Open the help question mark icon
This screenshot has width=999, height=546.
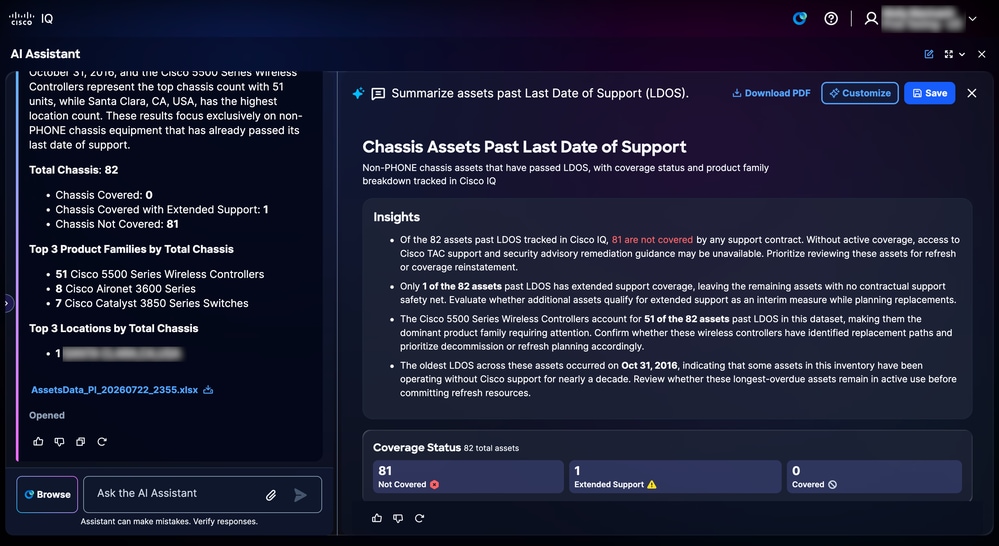point(831,18)
